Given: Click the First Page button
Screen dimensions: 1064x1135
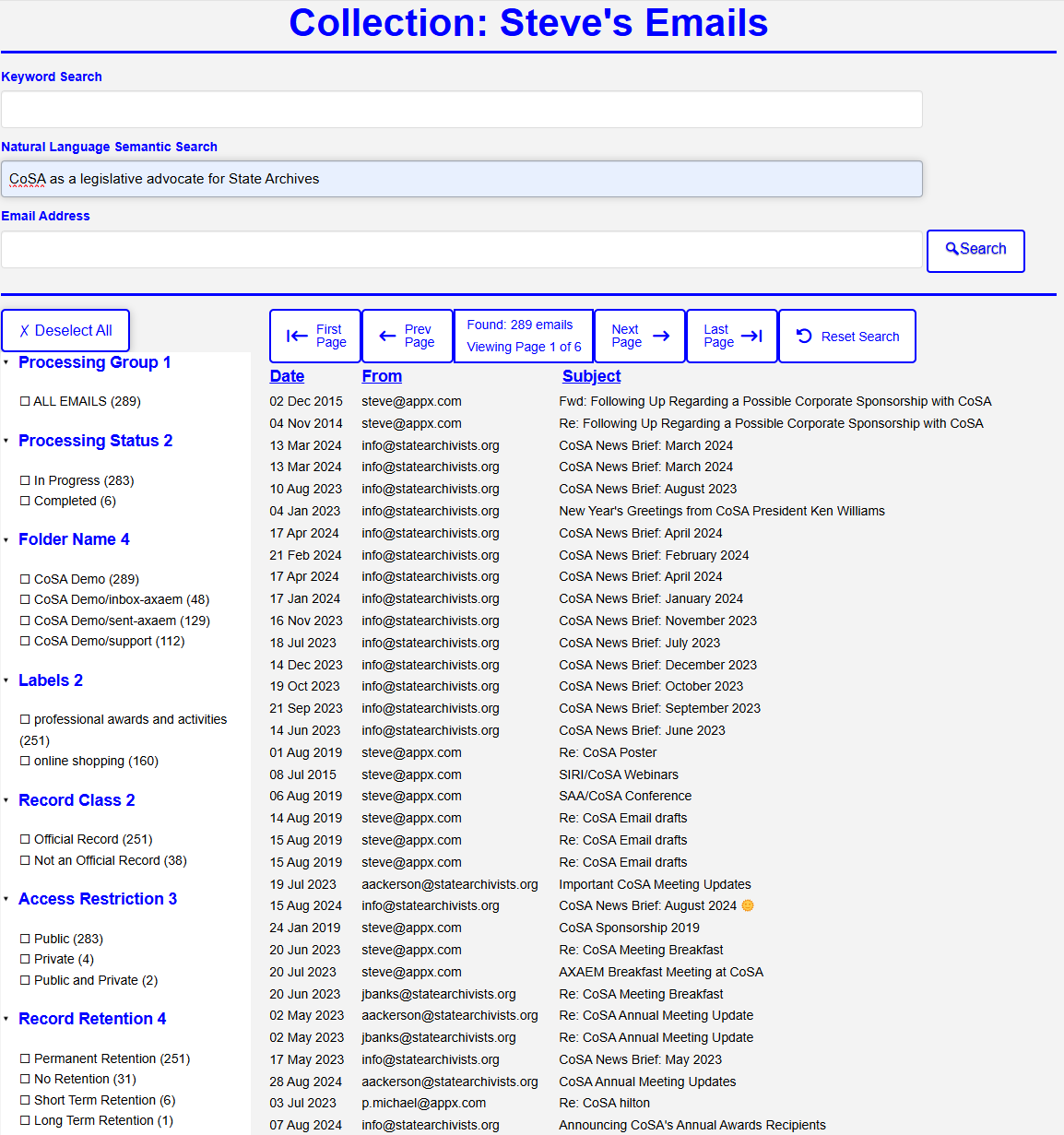Looking at the screenshot, I should coord(315,336).
